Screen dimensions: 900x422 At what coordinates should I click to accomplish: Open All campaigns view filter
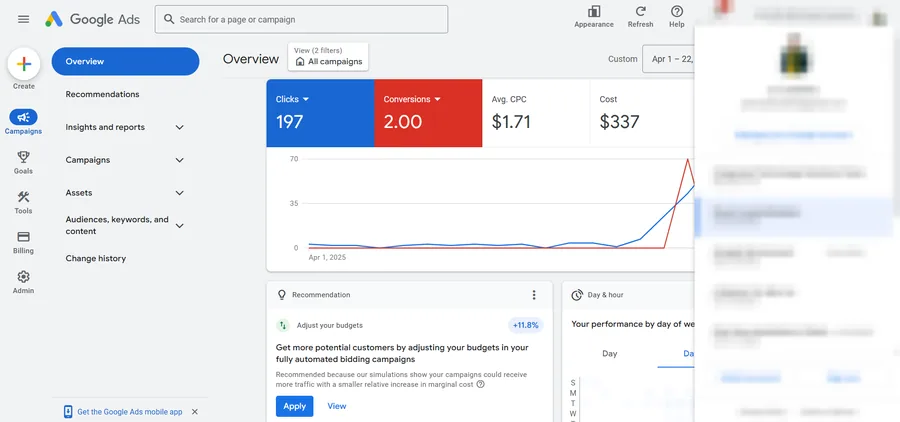(328, 57)
